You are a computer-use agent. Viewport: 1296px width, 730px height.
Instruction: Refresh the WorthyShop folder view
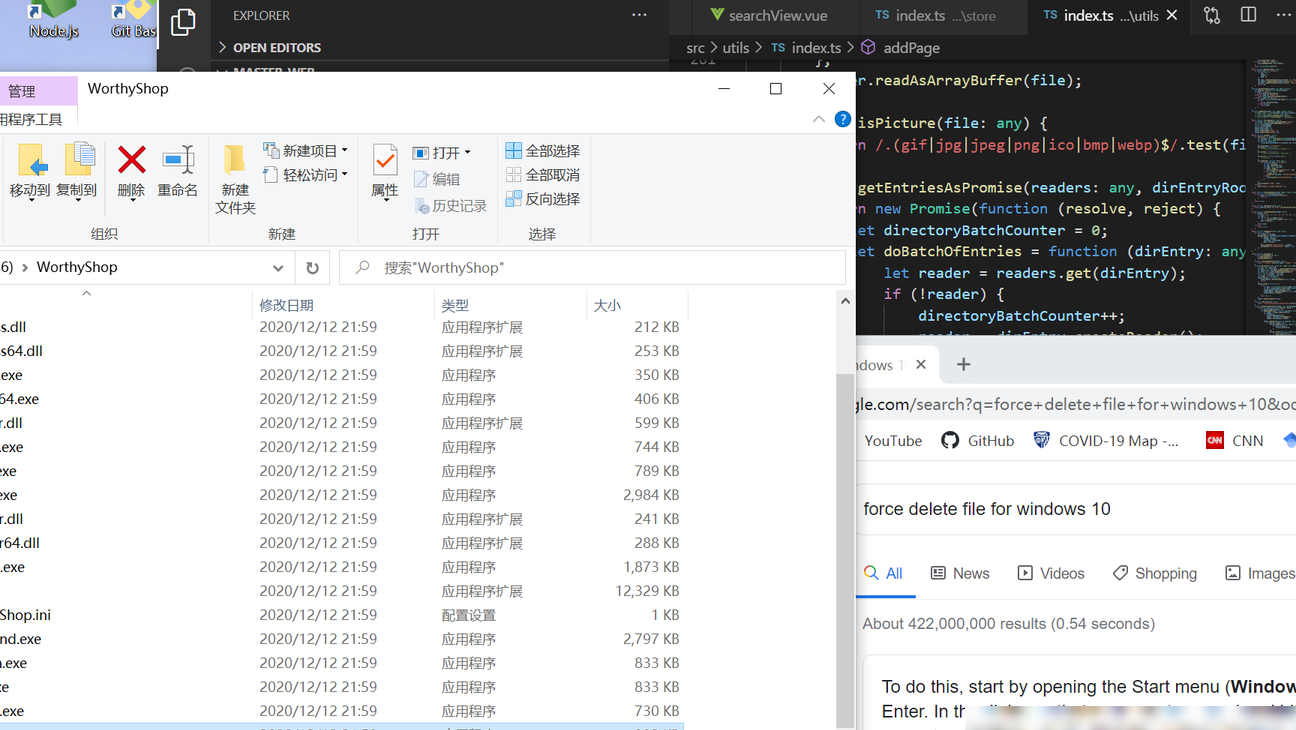coord(312,268)
